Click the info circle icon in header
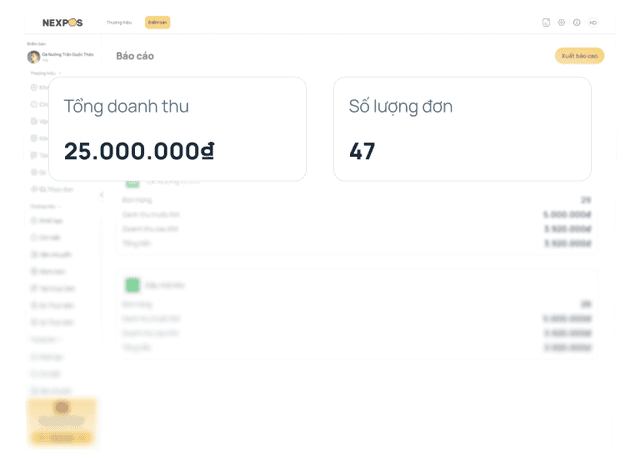 coord(577,22)
